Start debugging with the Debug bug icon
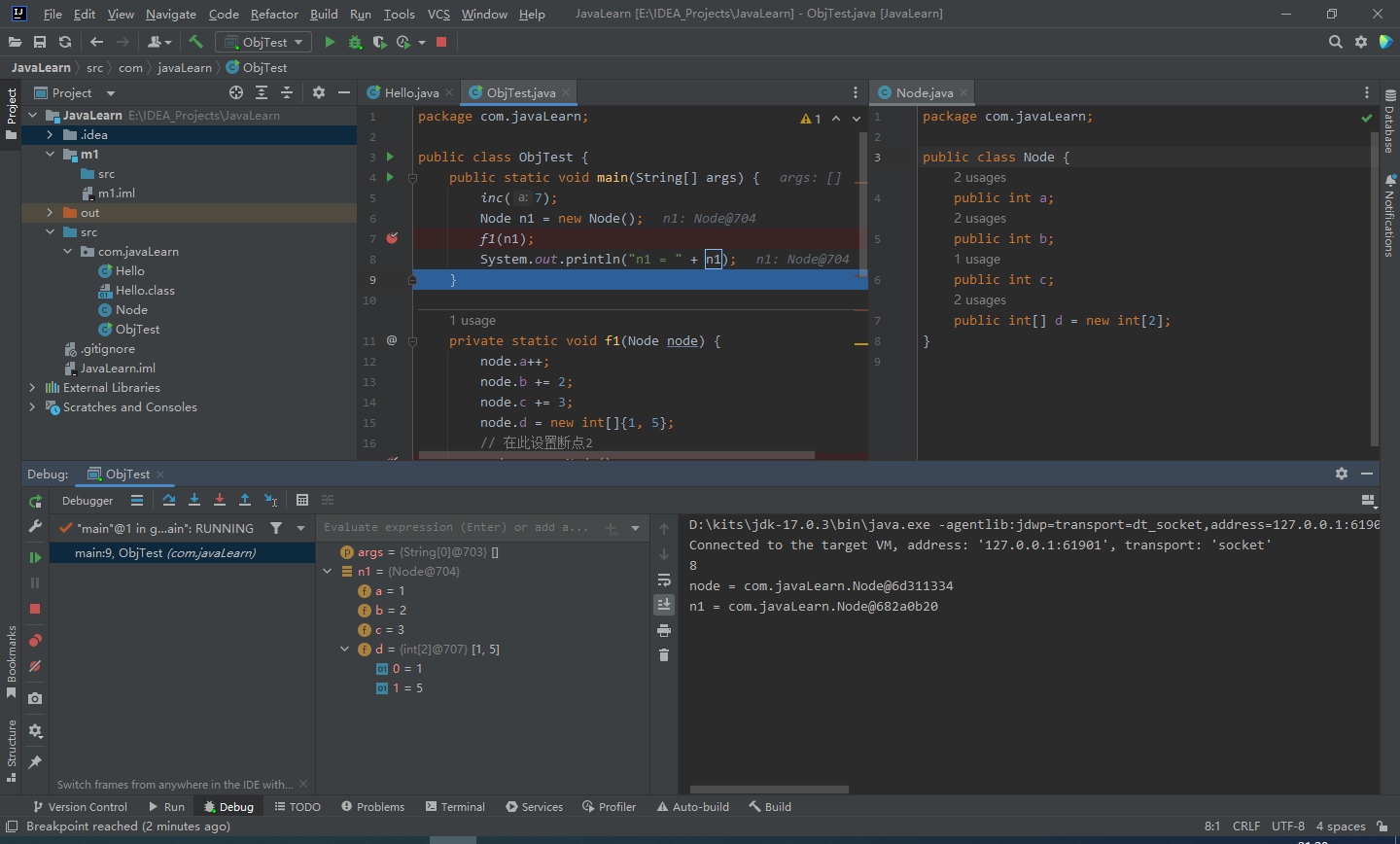The height and width of the screenshot is (844, 1400). (355, 42)
